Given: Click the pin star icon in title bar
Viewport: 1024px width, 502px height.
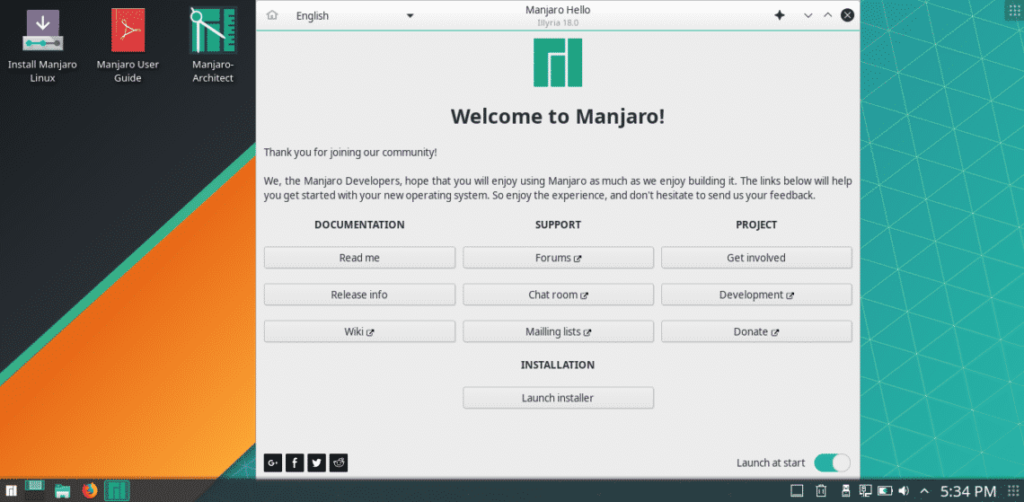Looking at the screenshot, I should [x=780, y=15].
